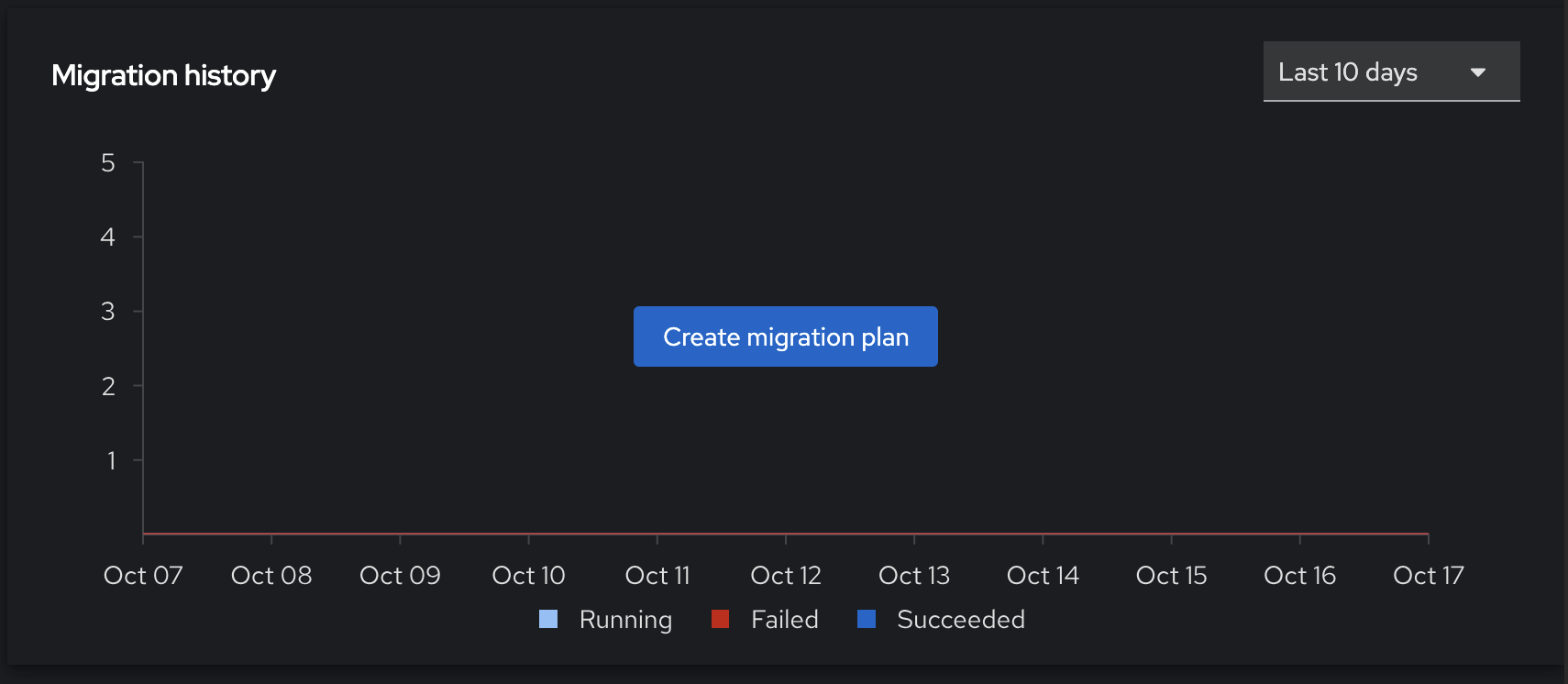Toggle the Failed series via its legend label

coord(784,620)
